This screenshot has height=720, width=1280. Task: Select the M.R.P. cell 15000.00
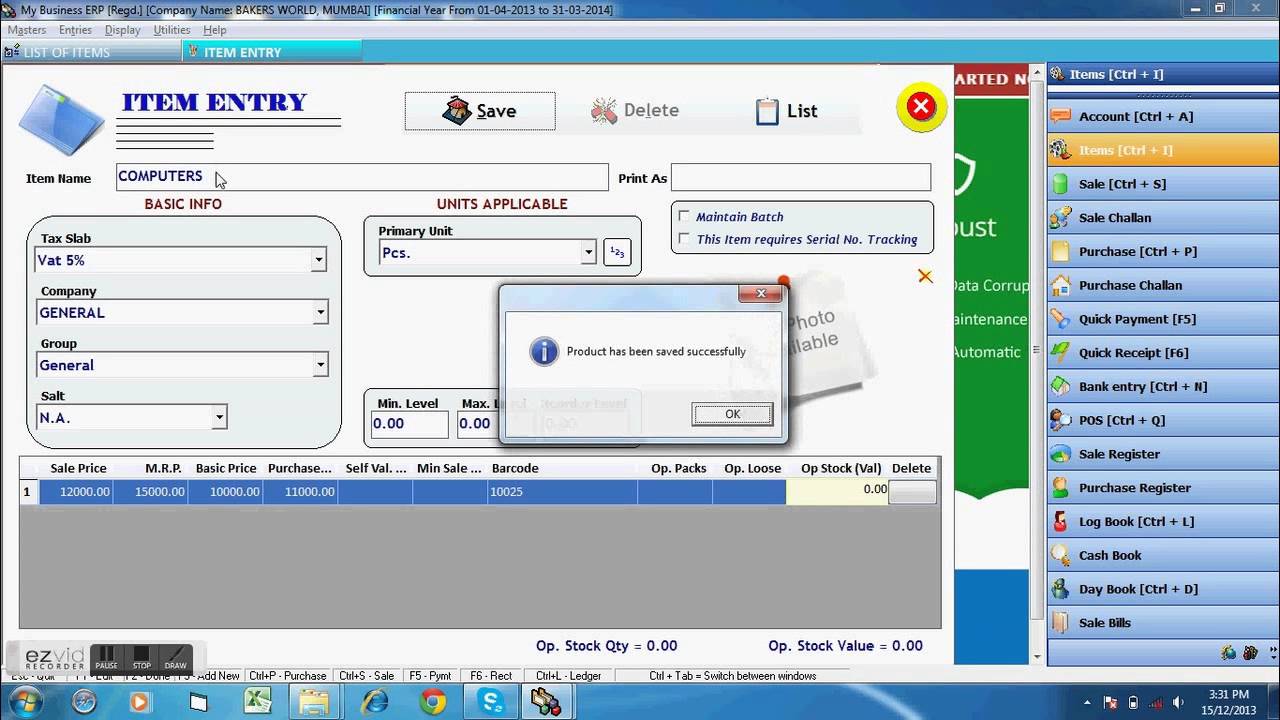tap(150, 491)
